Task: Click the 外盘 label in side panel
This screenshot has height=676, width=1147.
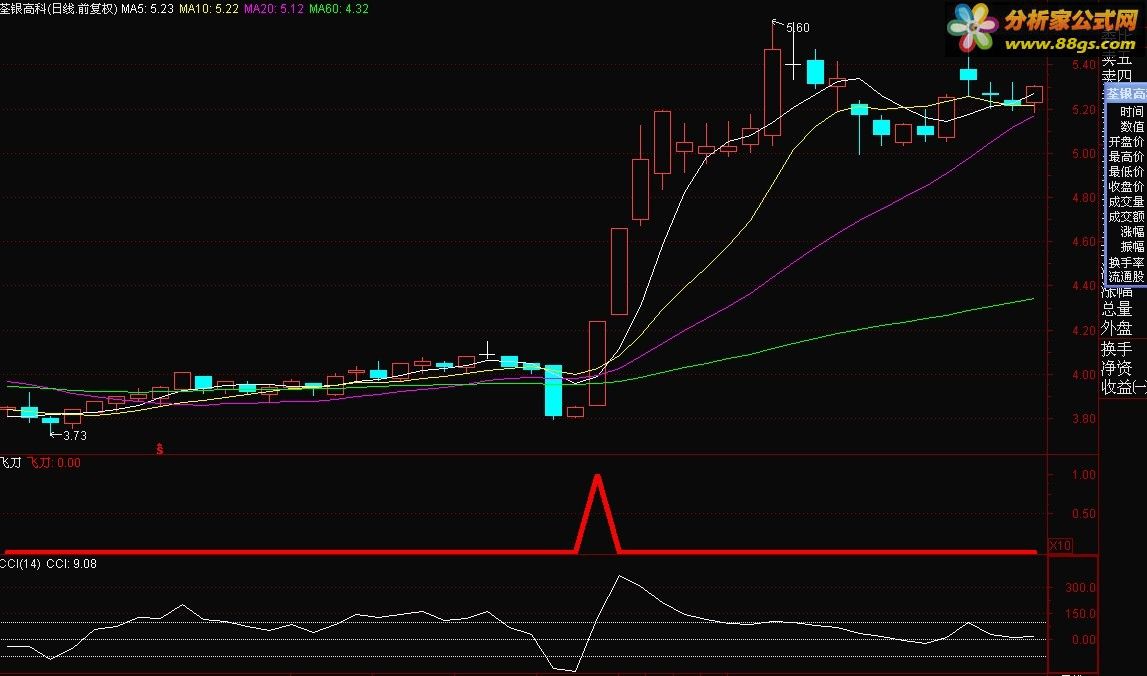Action: point(1116,328)
